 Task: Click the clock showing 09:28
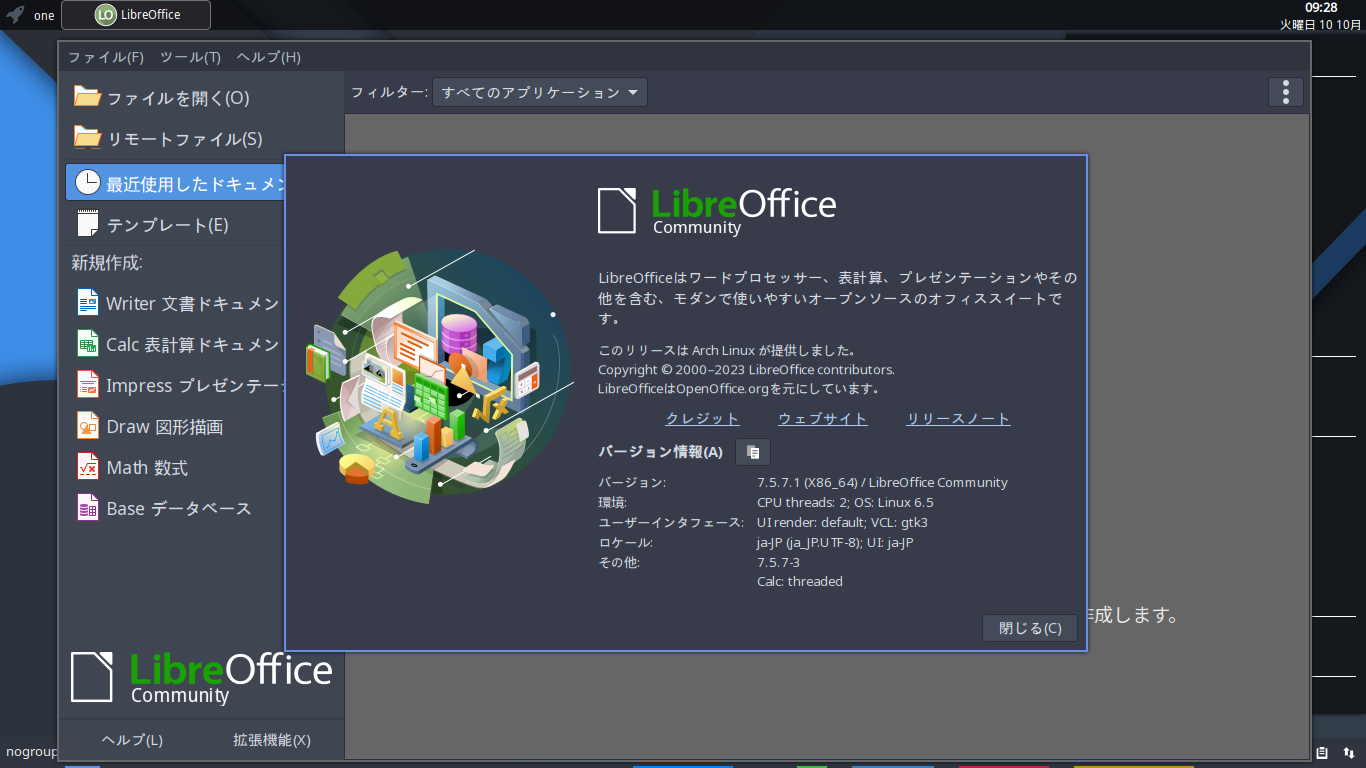tap(1321, 7)
